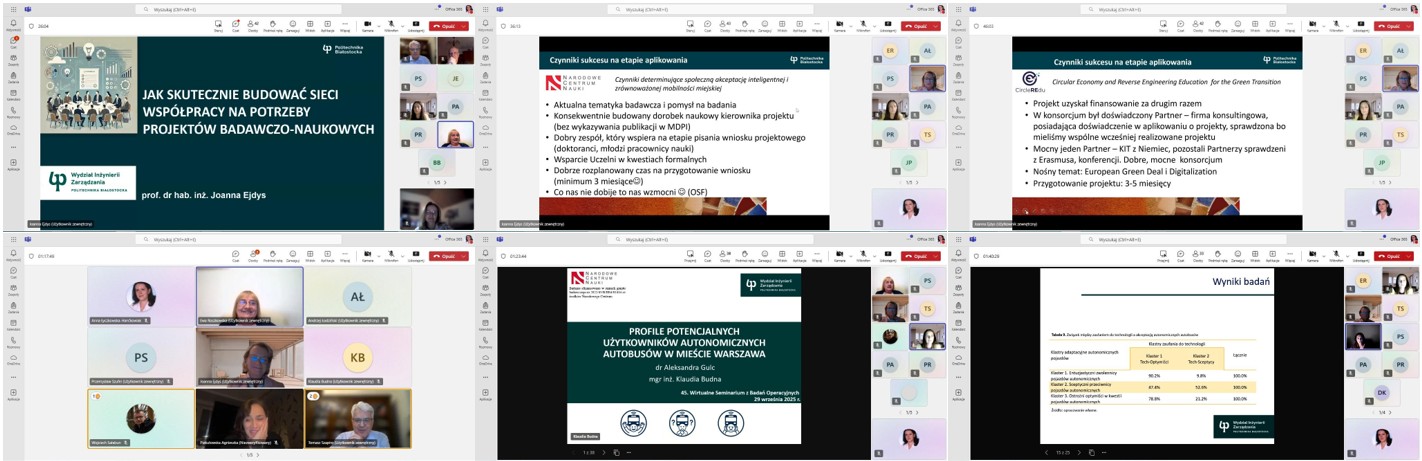This screenshot has width=1422, height=461.
Task: Switch to Kalendarz in the title-slide window's sidebar
Action: tap(14, 95)
